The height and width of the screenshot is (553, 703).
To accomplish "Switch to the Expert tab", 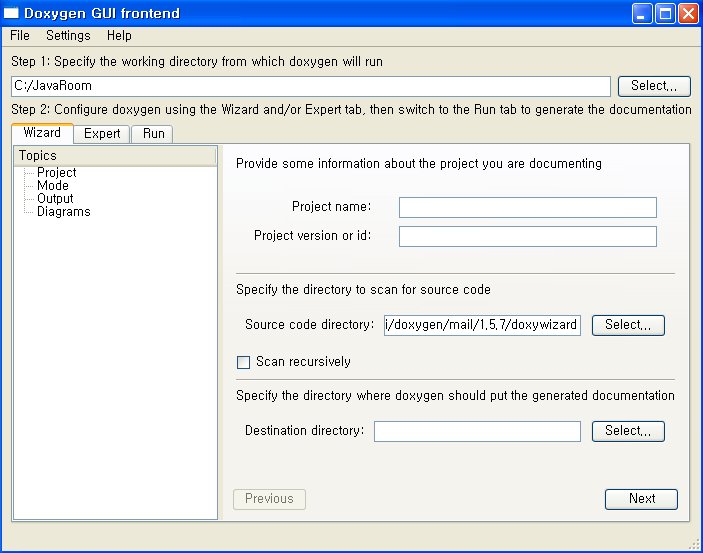I will point(102,134).
